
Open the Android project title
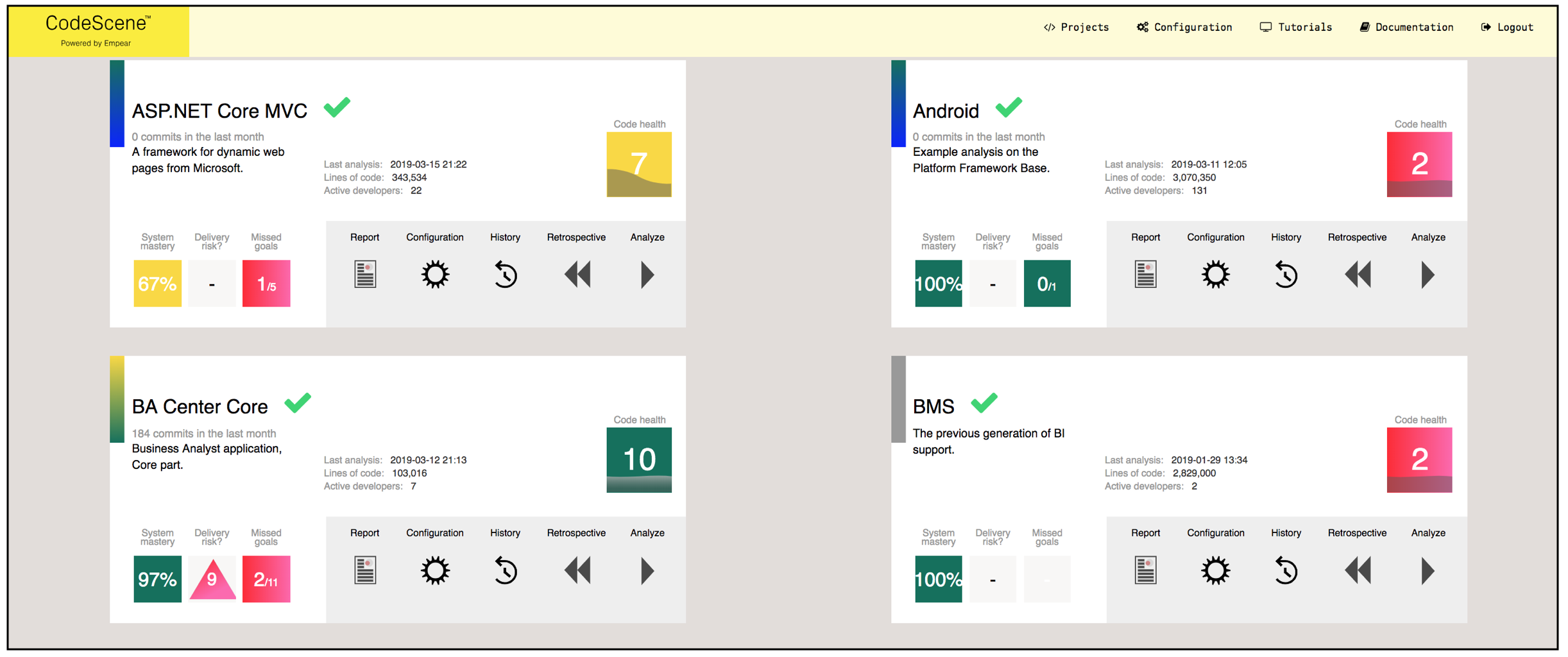click(x=946, y=111)
